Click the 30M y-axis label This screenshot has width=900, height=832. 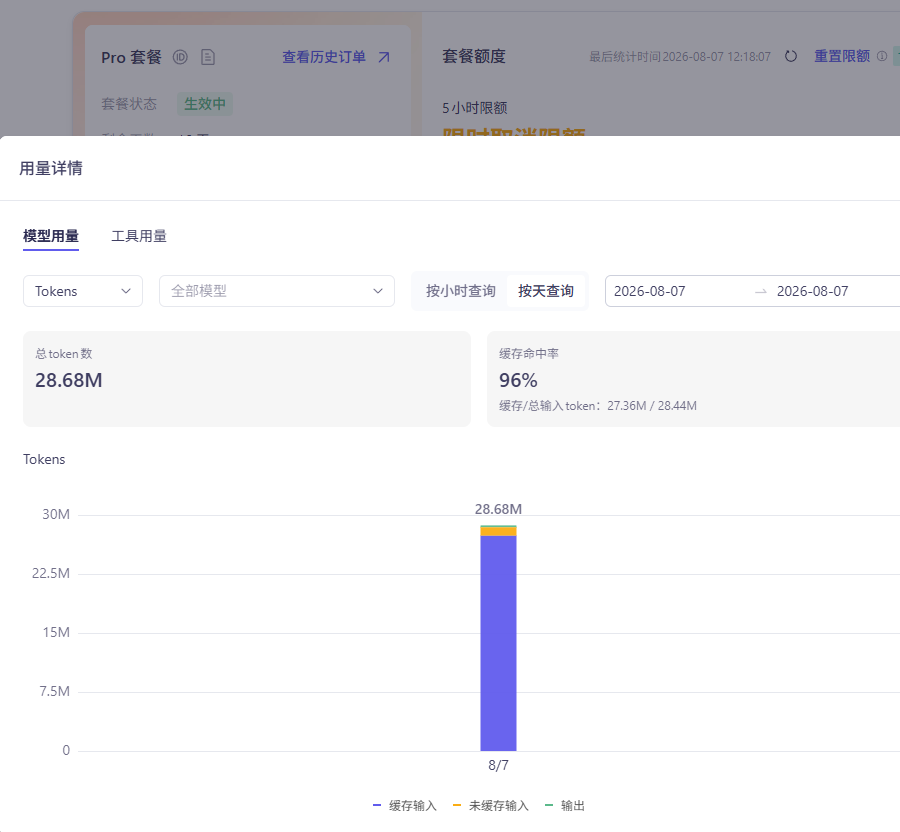point(56,515)
